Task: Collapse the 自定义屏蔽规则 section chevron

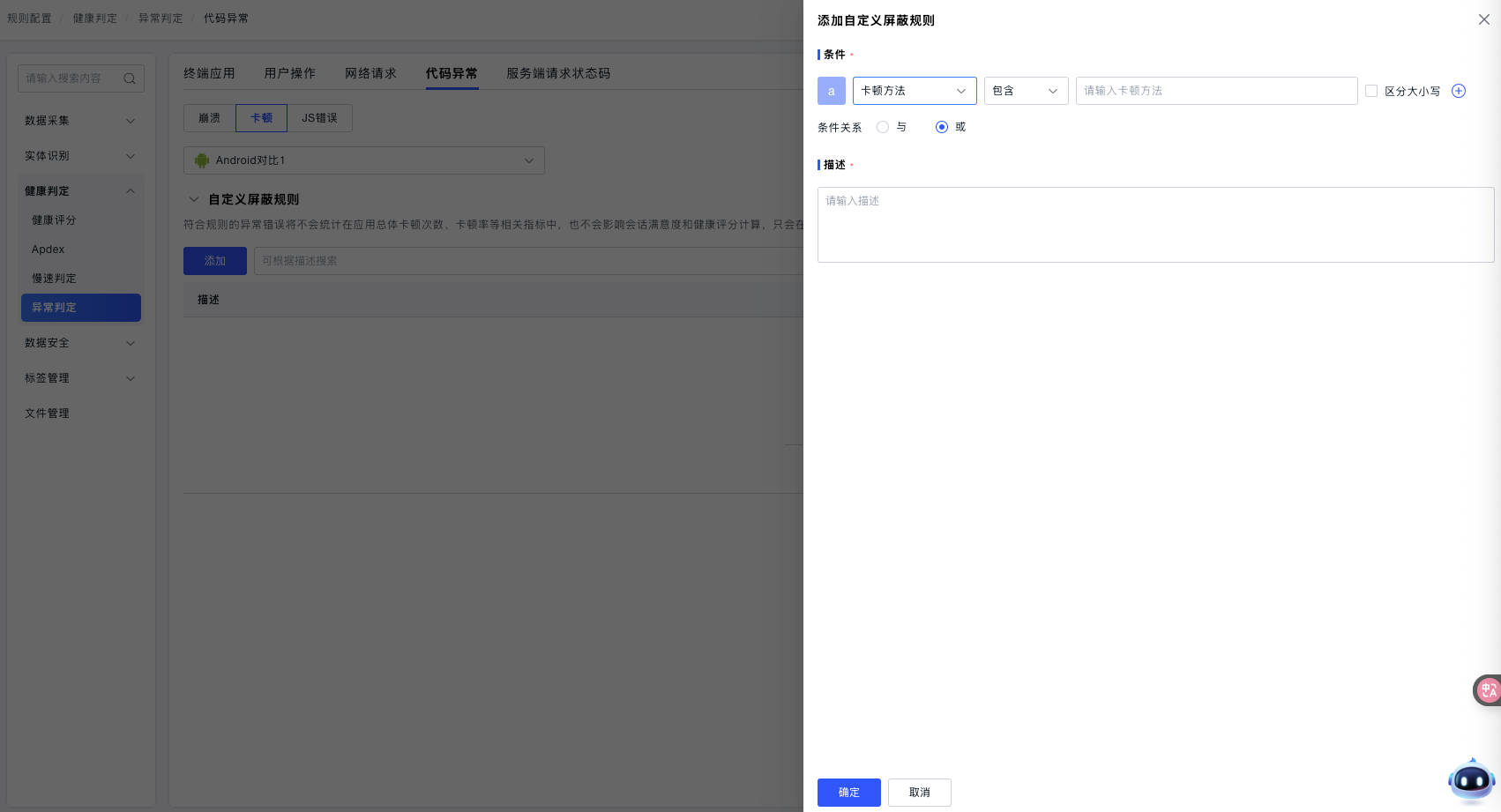Action: pos(194,199)
